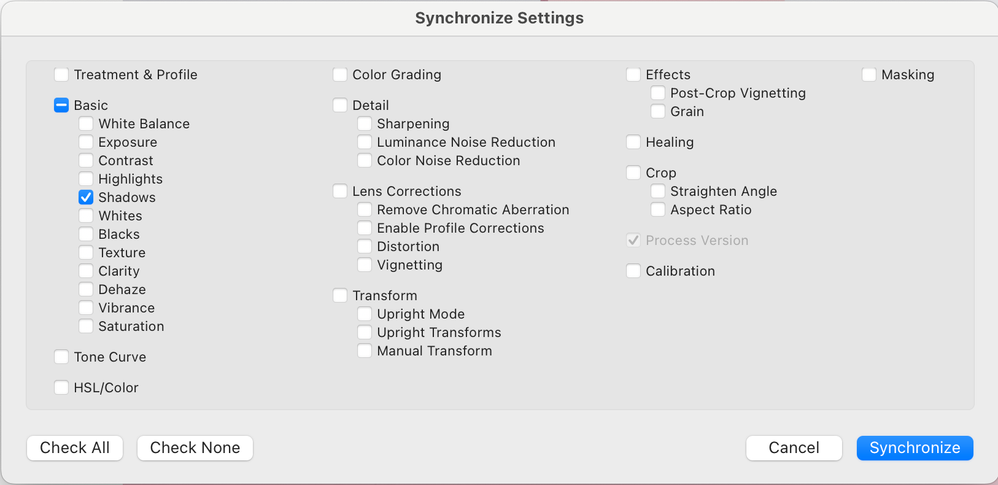The image size is (998, 485).
Task: Enable Color Grading sync
Action: 341,75
